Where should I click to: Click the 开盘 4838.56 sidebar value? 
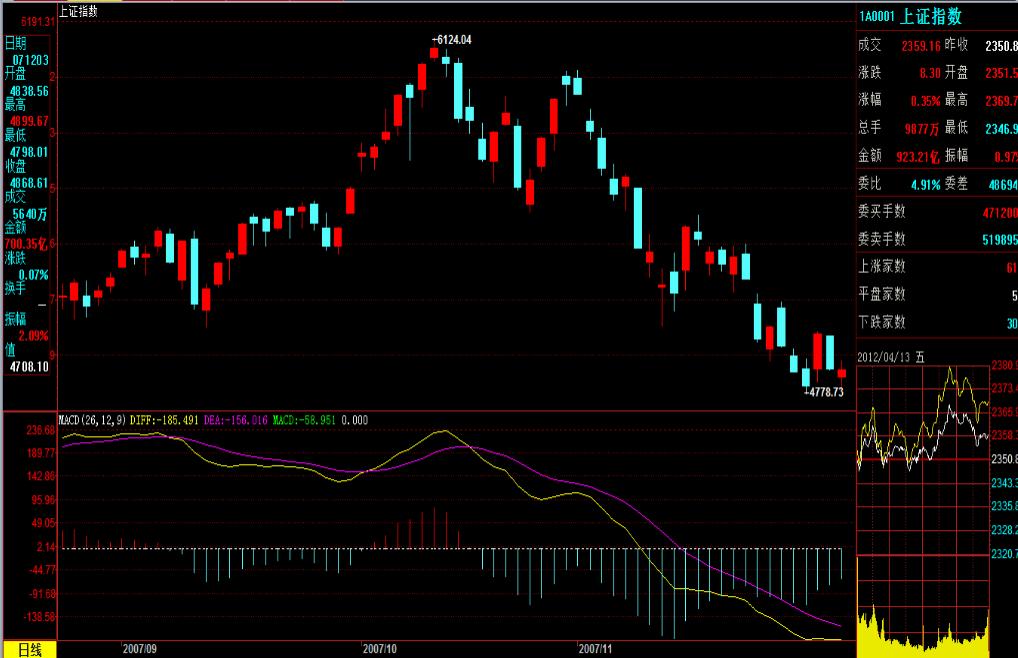(x=29, y=91)
